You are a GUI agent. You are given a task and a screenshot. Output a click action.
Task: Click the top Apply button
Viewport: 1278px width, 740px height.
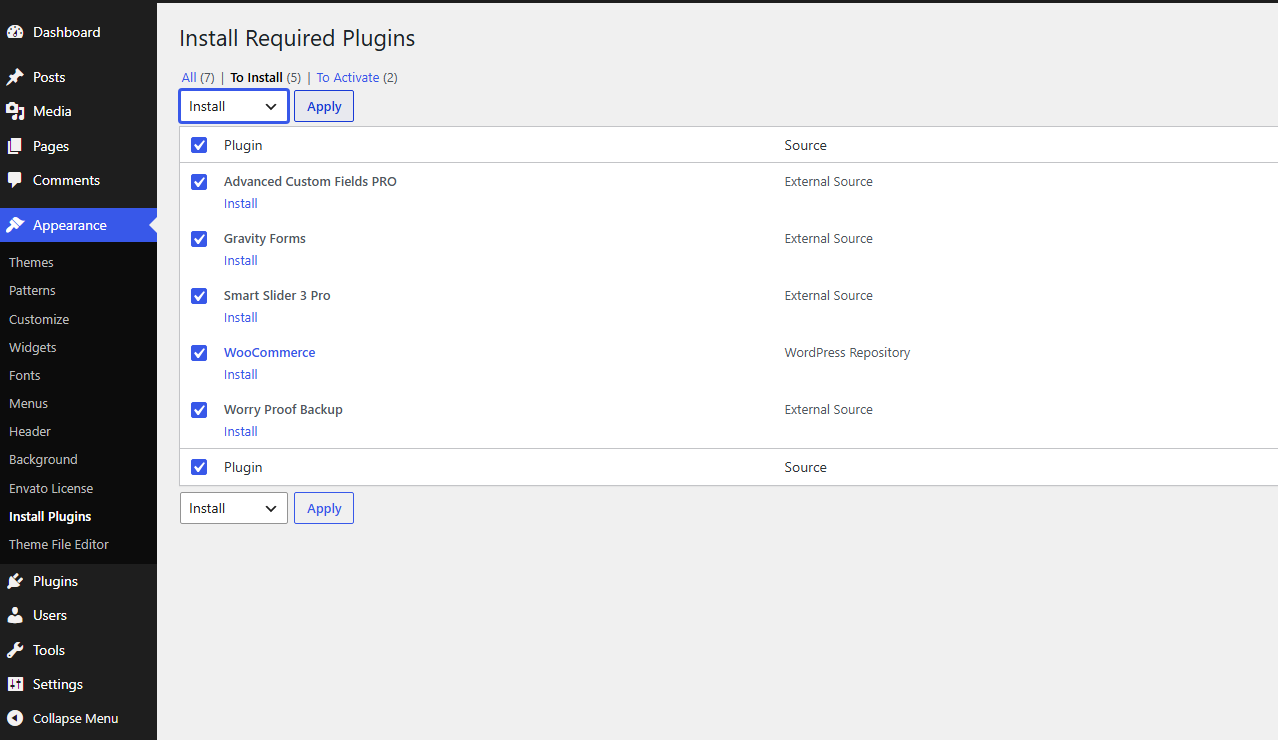tap(324, 106)
